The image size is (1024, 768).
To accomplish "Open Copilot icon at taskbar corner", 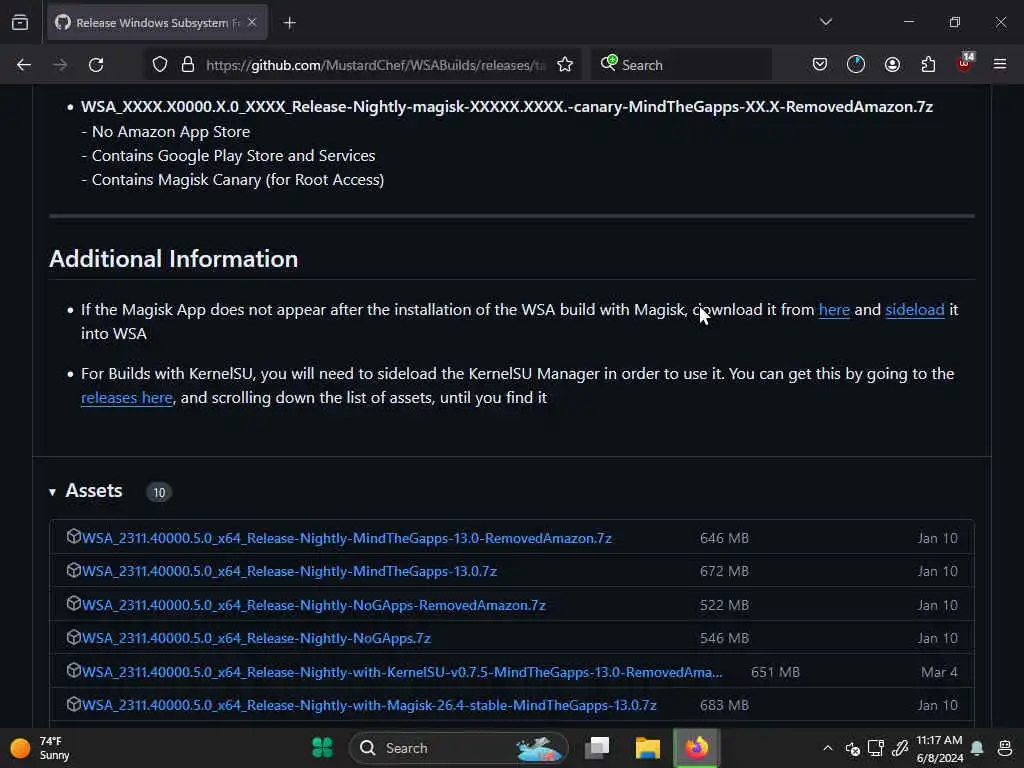I will pyautogui.click(x=1004, y=748).
